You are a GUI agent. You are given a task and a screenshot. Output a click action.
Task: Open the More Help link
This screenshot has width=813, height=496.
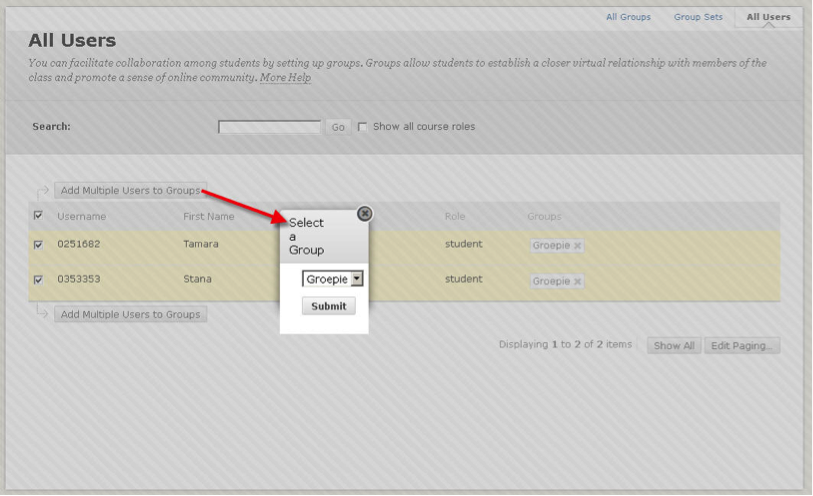[x=285, y=78]
